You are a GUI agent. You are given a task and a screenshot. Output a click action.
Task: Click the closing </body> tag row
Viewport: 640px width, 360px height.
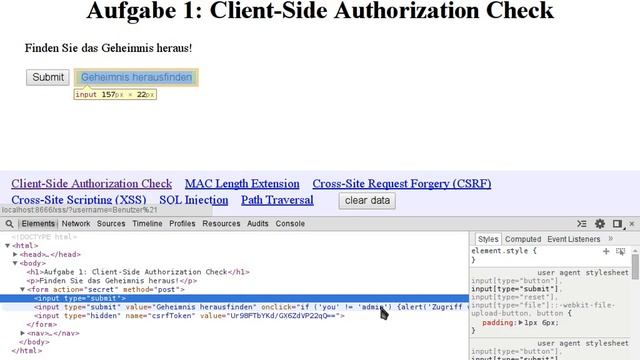click(x=34, y=342)
